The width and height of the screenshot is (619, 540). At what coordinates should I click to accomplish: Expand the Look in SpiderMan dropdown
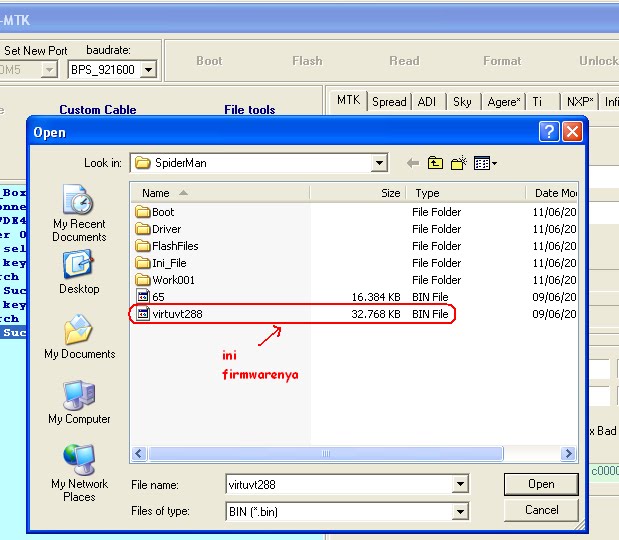(x=379, y=163)
